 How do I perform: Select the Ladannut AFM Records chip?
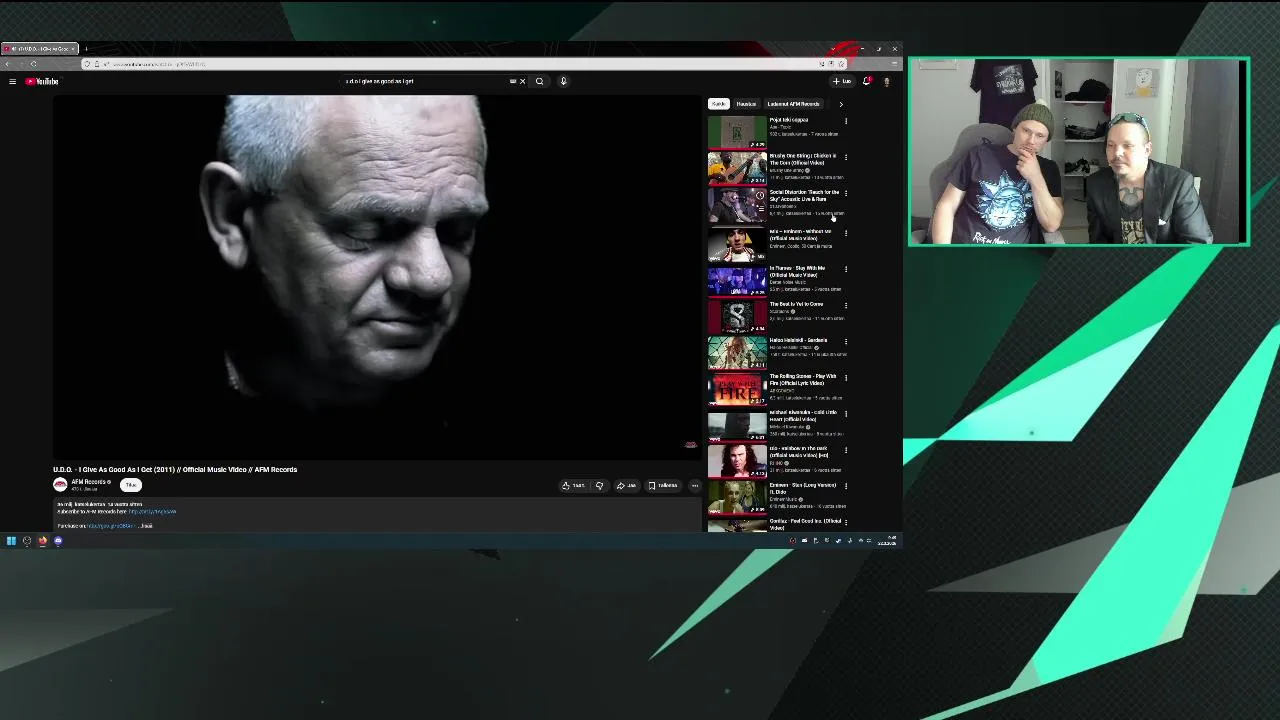pyautogui.click(x=793, y=104)
